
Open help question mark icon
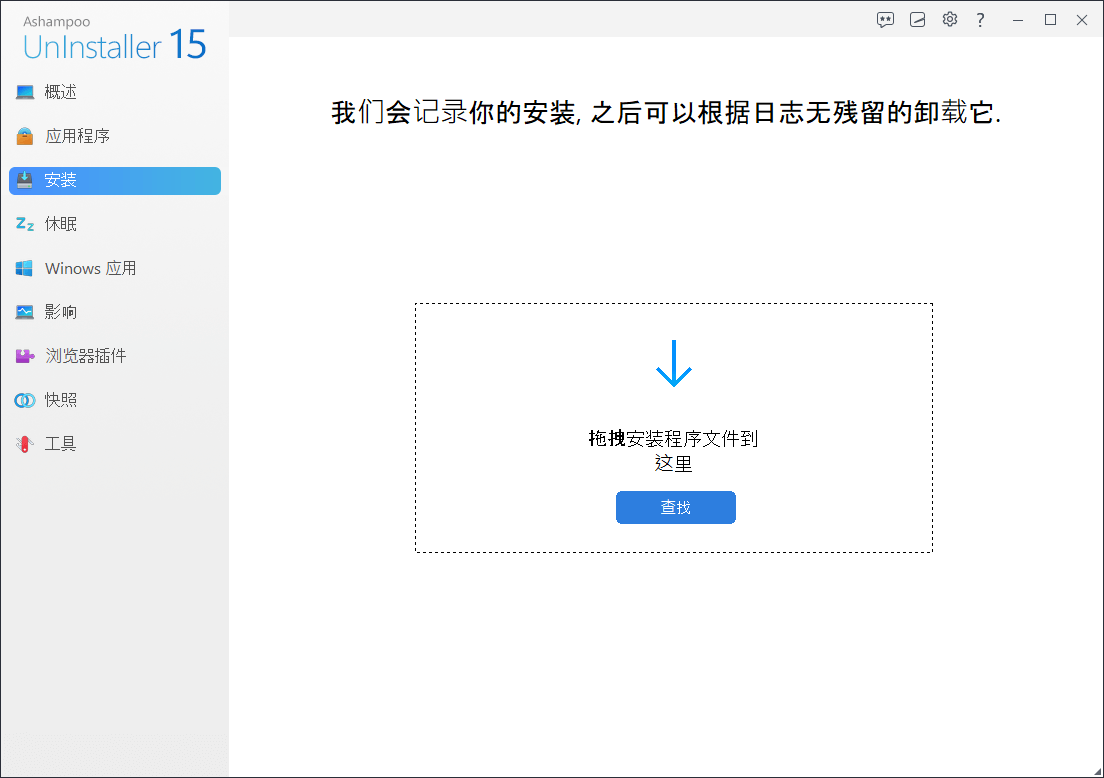point(980,20)
